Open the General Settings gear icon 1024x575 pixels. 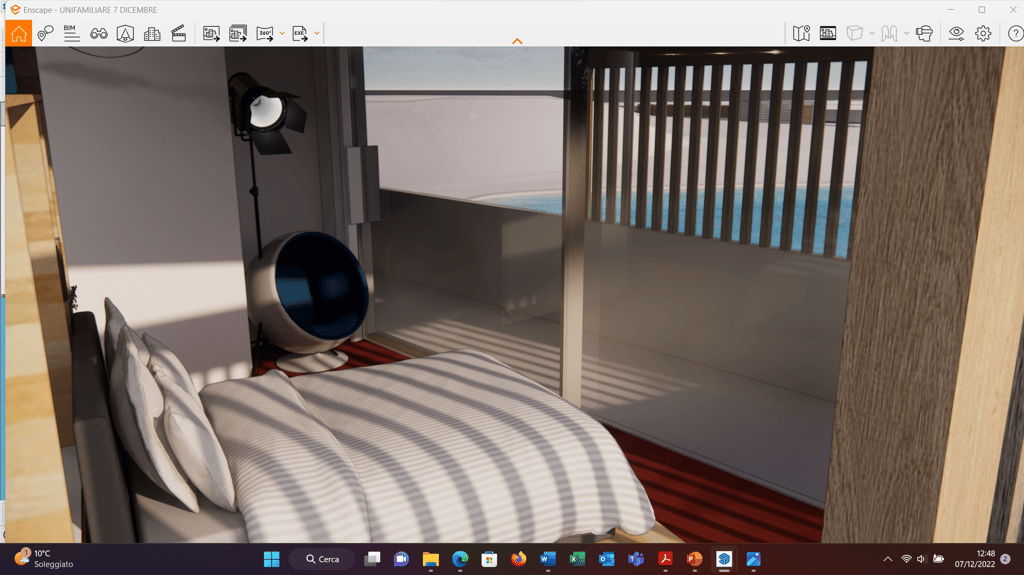pyautogui.click(x=983, y=33)
